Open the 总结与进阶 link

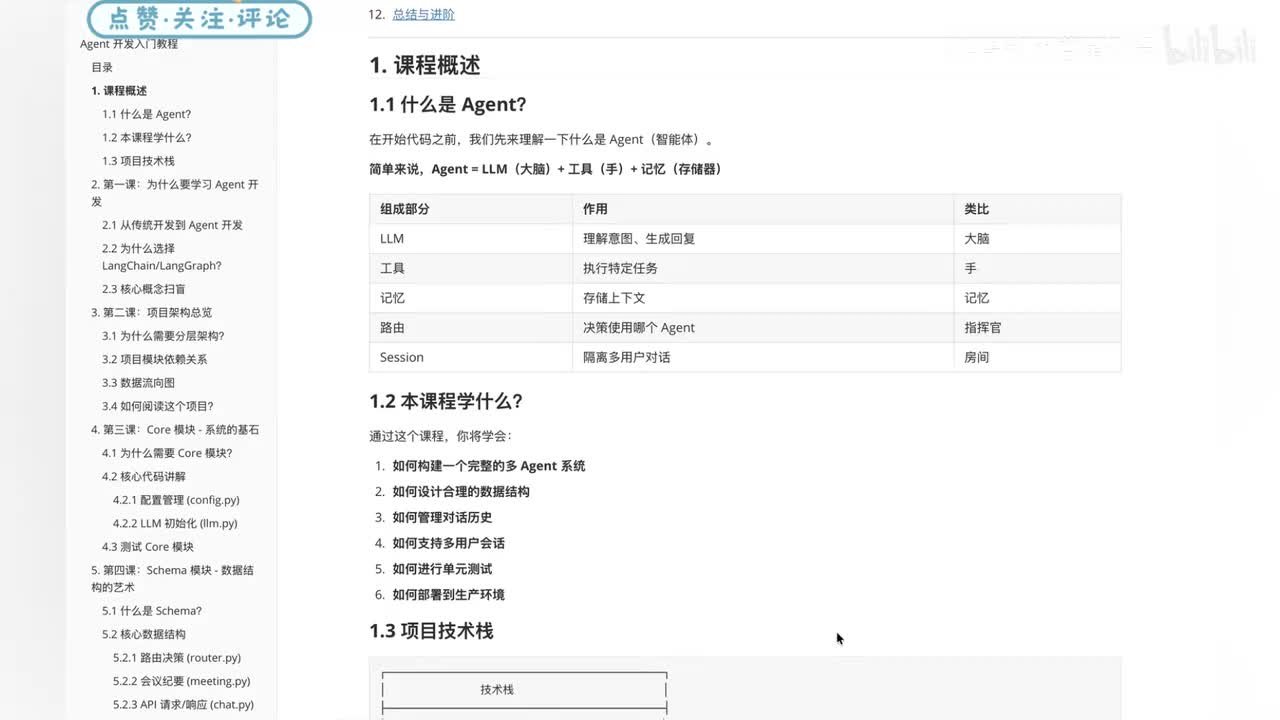click(424, 15)
